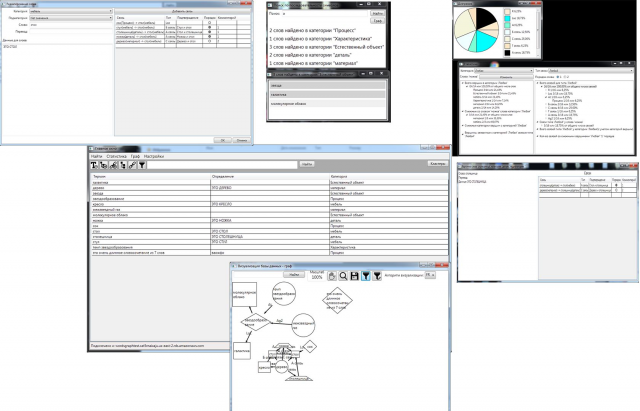640x411 pixels.
Task: Collapse 'Всего связей для типа' tree node
Action: (x=537, y=83)
